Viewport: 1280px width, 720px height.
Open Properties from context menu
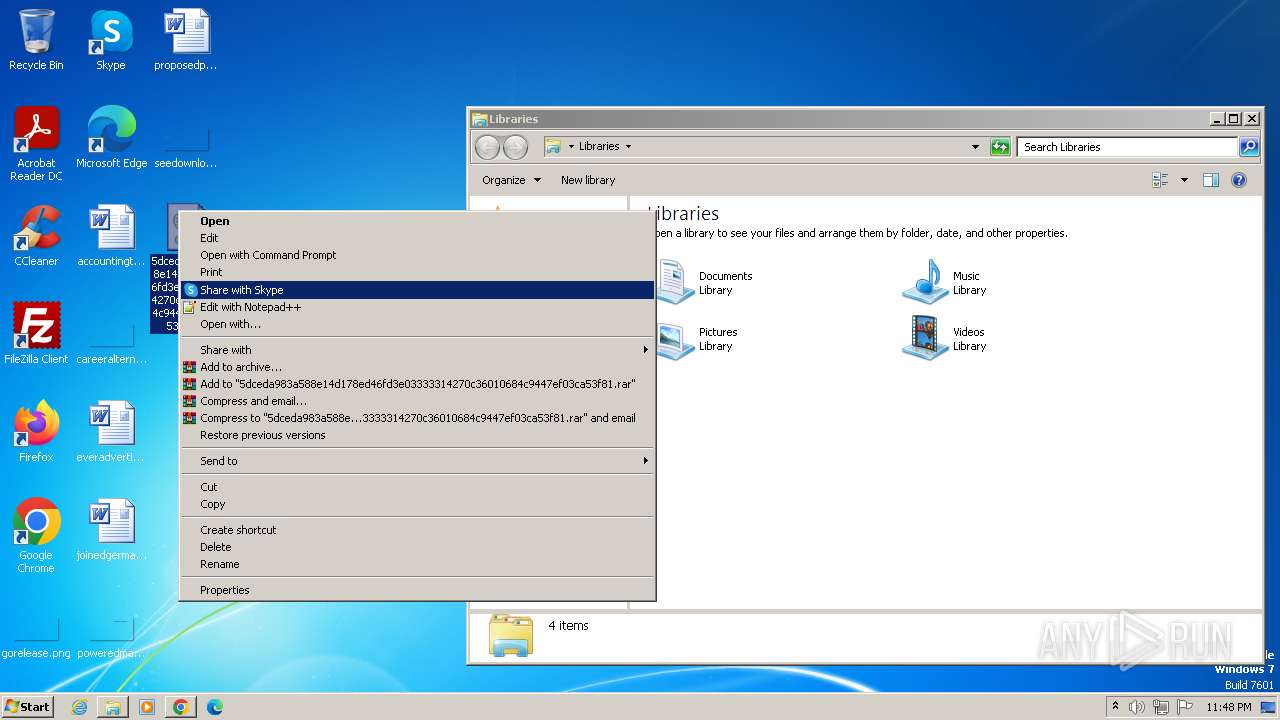tap(416, 590)
